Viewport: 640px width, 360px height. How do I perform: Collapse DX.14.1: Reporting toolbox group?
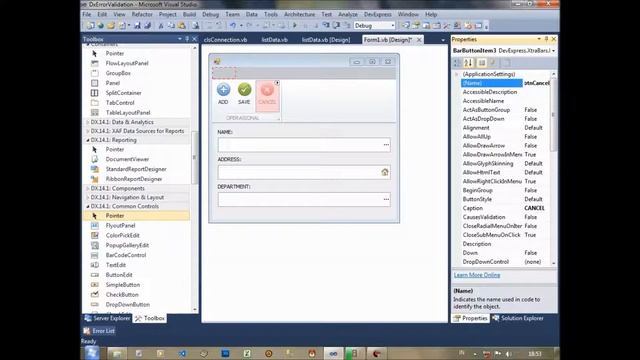coord(88,140)
